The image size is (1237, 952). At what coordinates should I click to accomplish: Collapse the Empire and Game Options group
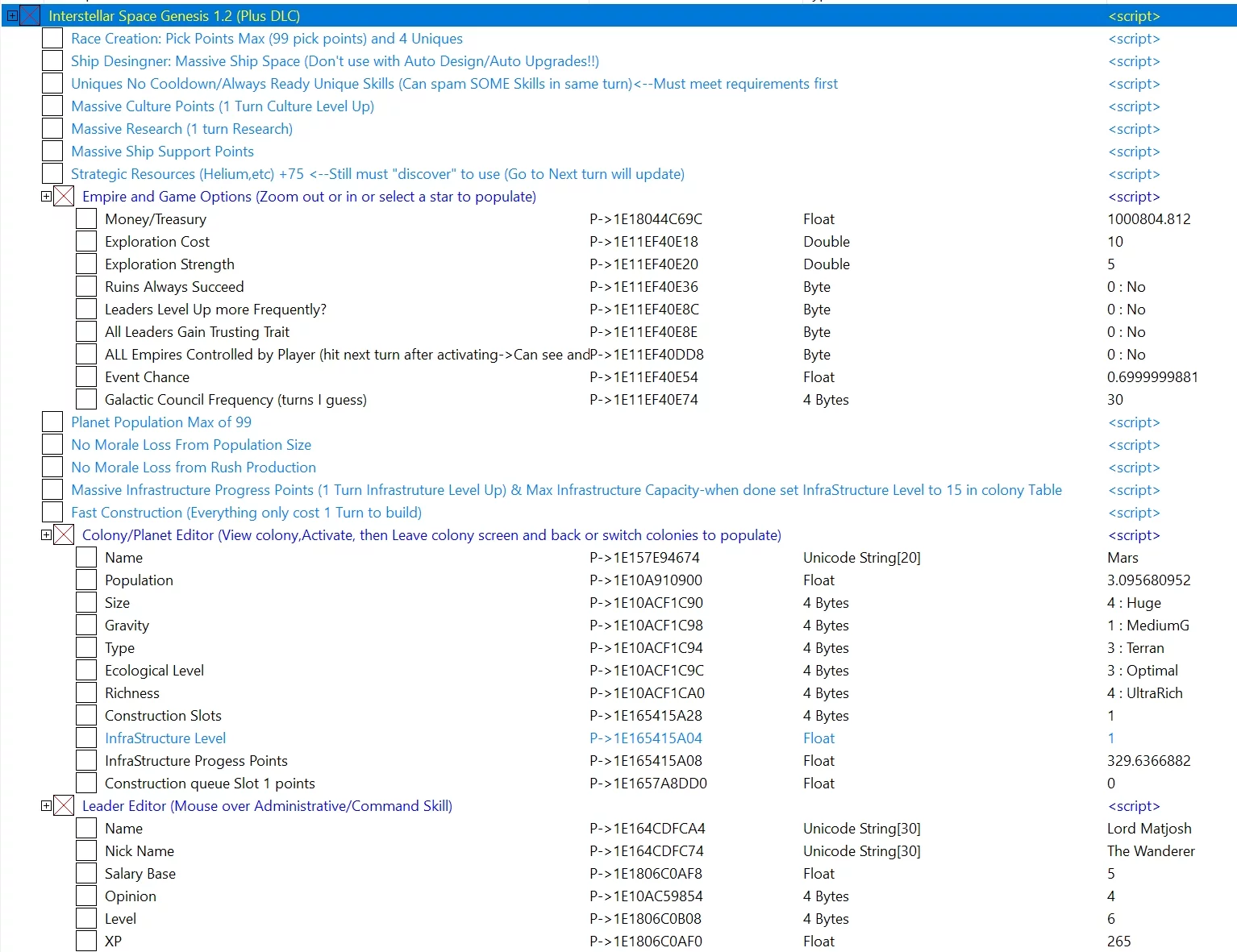[46, 197]
